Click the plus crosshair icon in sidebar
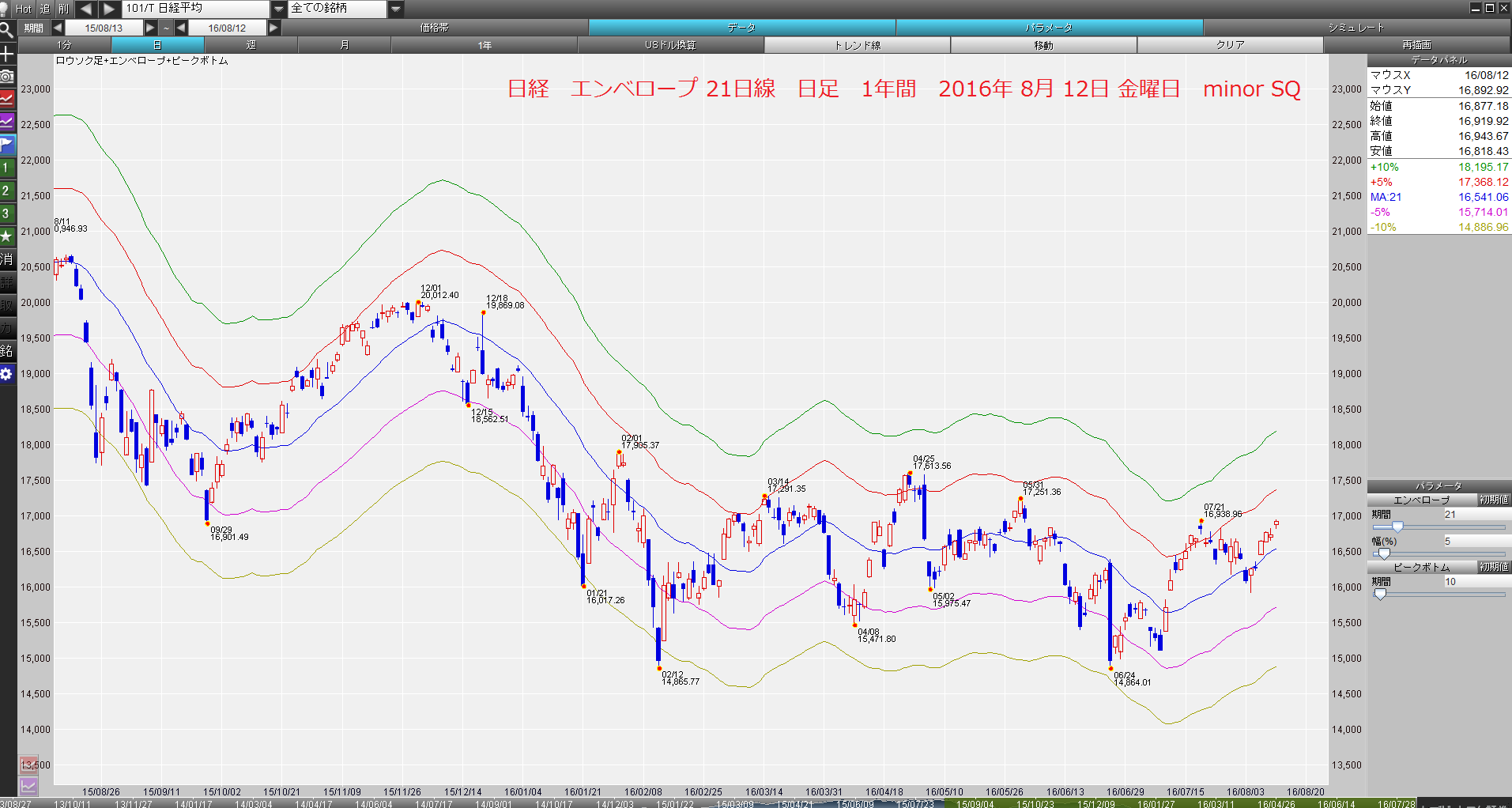The height and width of the screenshot is (808, 1512). pyautogui.click(x=6, y=54)
